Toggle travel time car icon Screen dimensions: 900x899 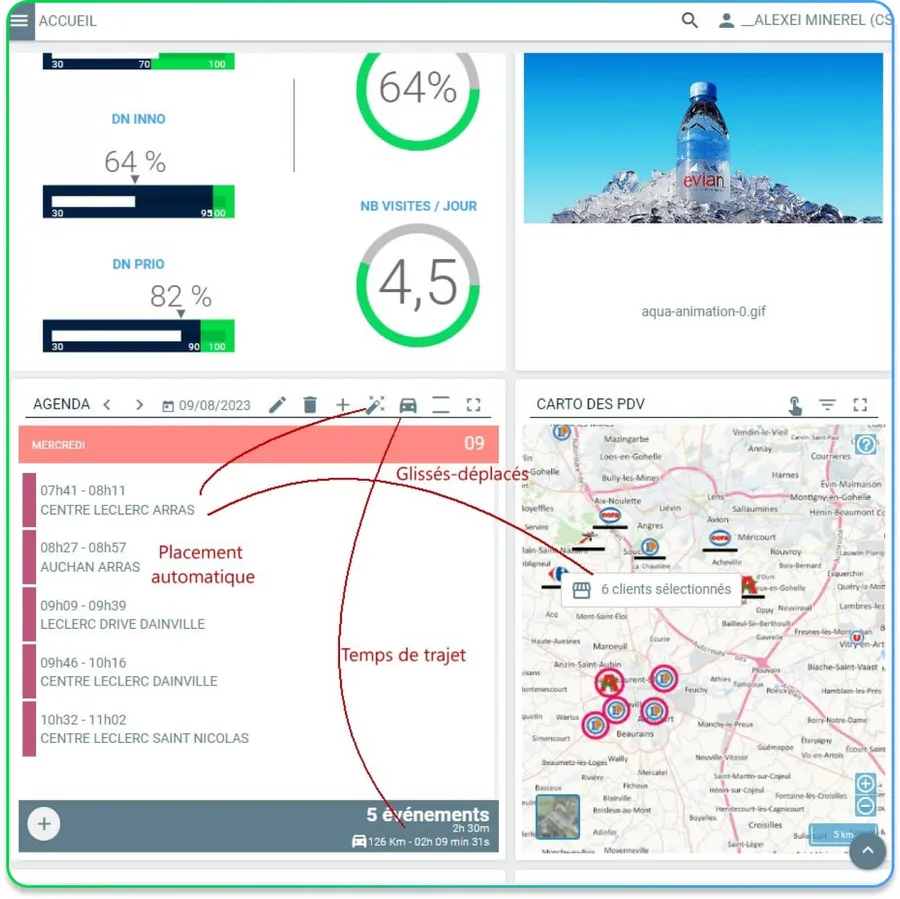408,405
